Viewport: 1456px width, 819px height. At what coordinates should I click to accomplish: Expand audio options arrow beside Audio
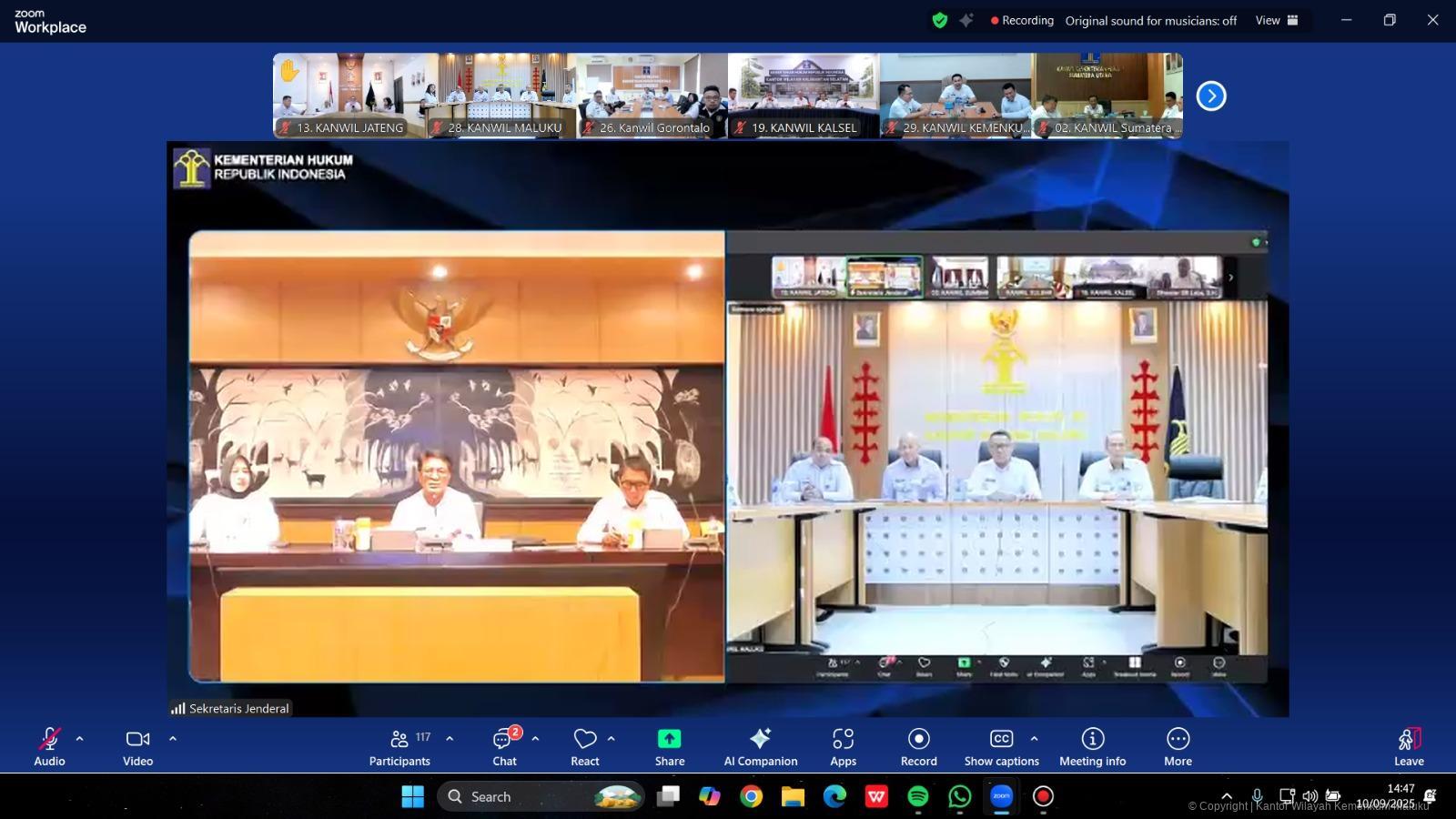click(x=80, y=738)
